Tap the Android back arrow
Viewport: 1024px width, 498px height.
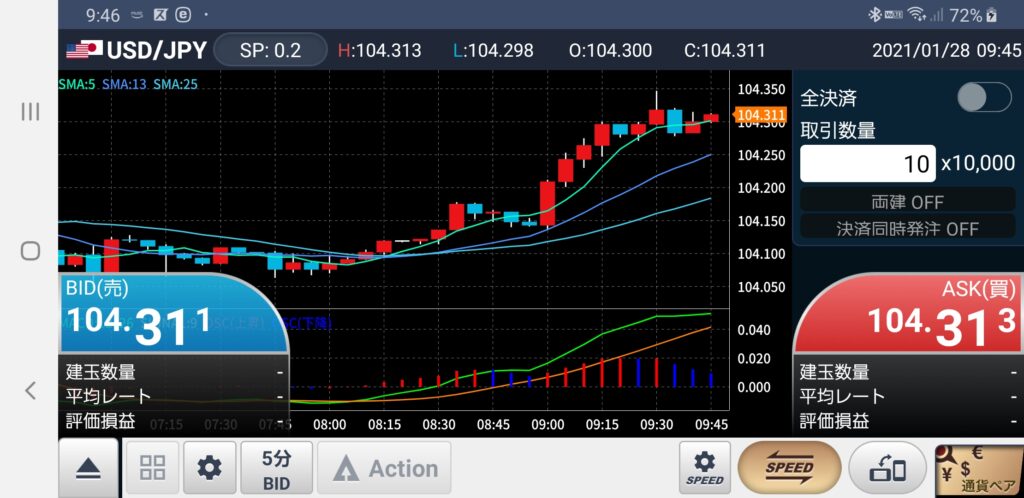30,391
